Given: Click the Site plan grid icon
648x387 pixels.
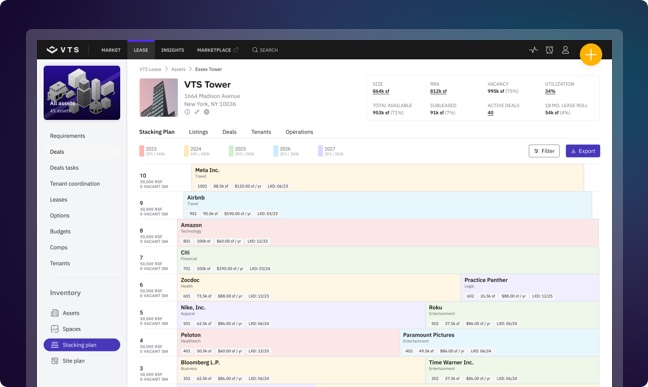Looking at the screenshot, I should point(55,361).
